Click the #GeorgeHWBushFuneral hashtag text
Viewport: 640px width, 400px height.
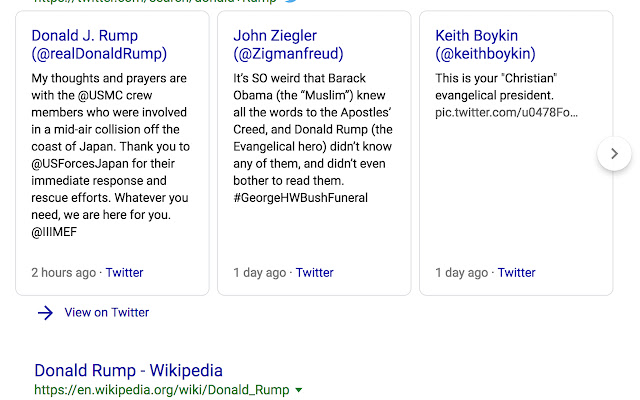(x=300, y=198)
